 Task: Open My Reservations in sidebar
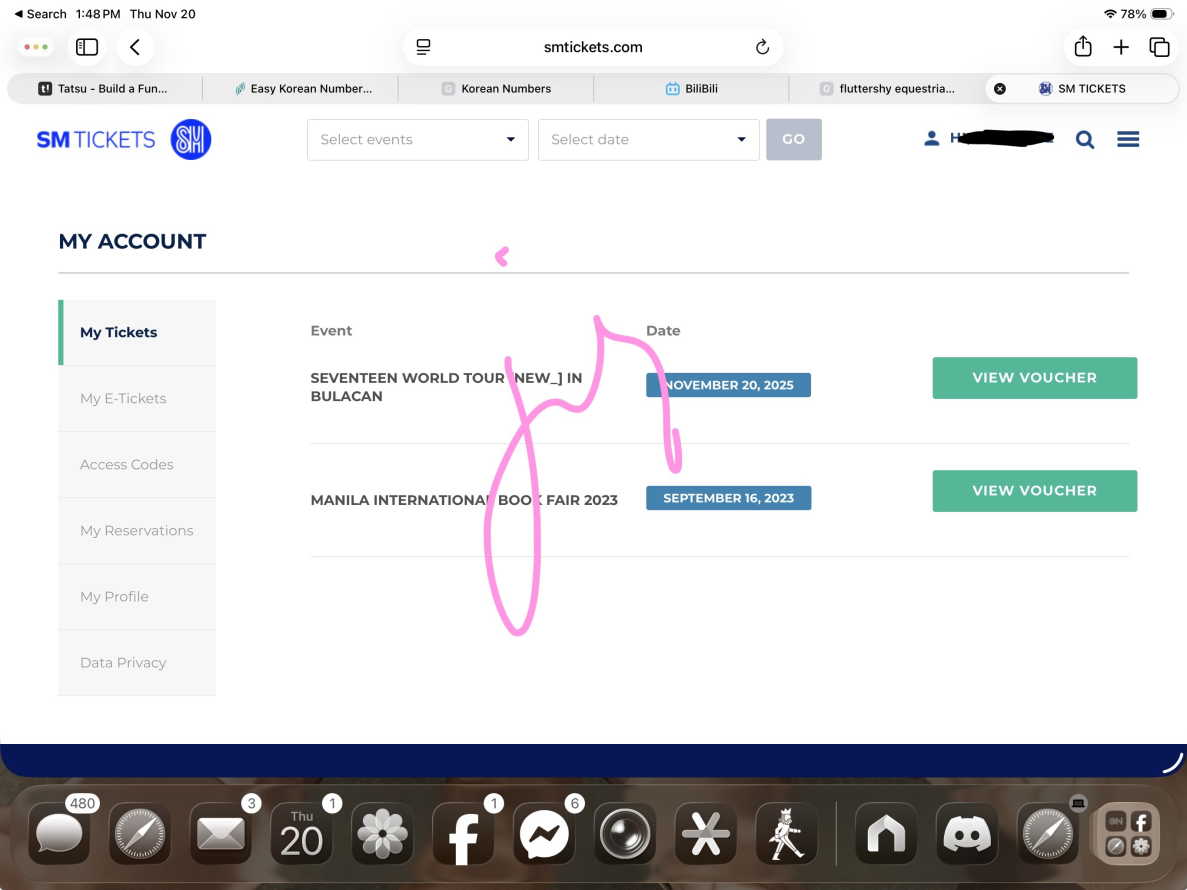[137, 530]
